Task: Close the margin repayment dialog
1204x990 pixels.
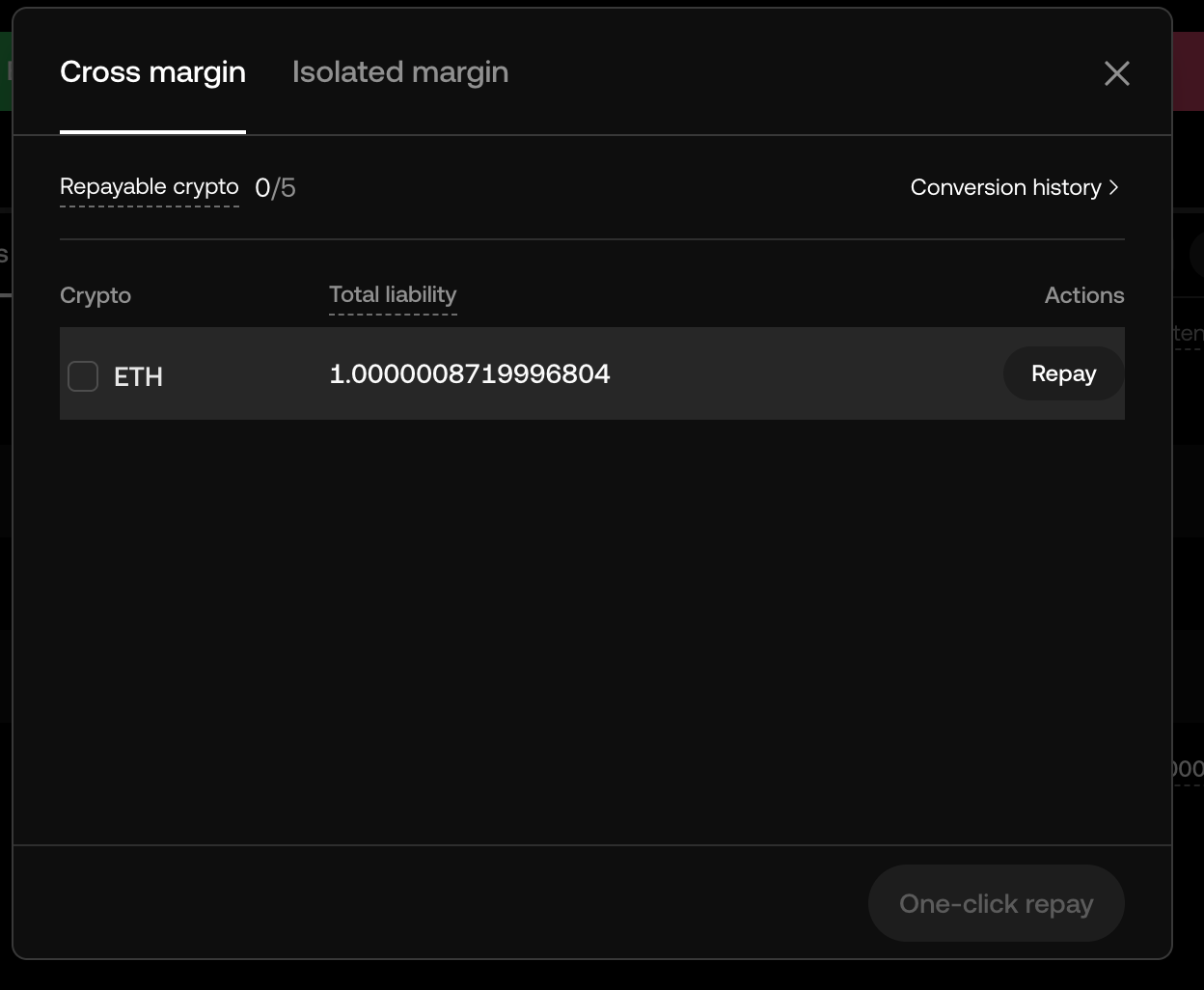Action: coord(1116,73)
